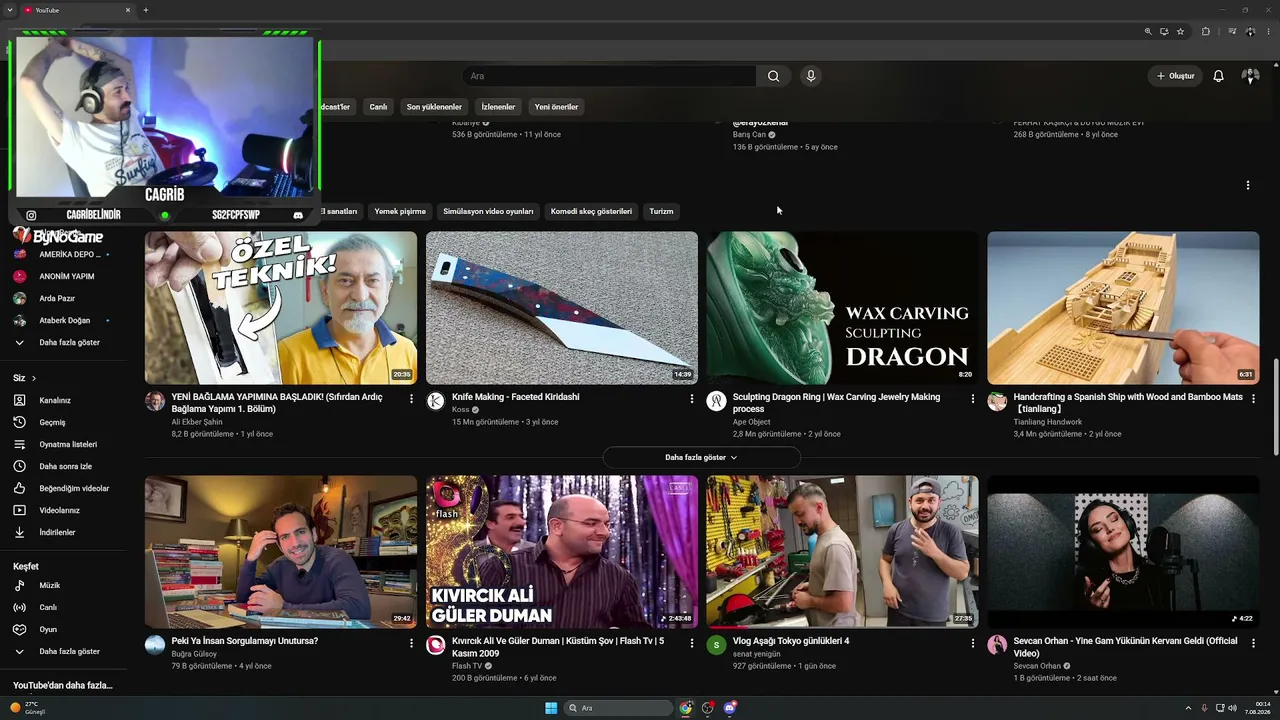
Task: Click the Ali Ekber Şahin channel avatar
Action: coord(155,401)
